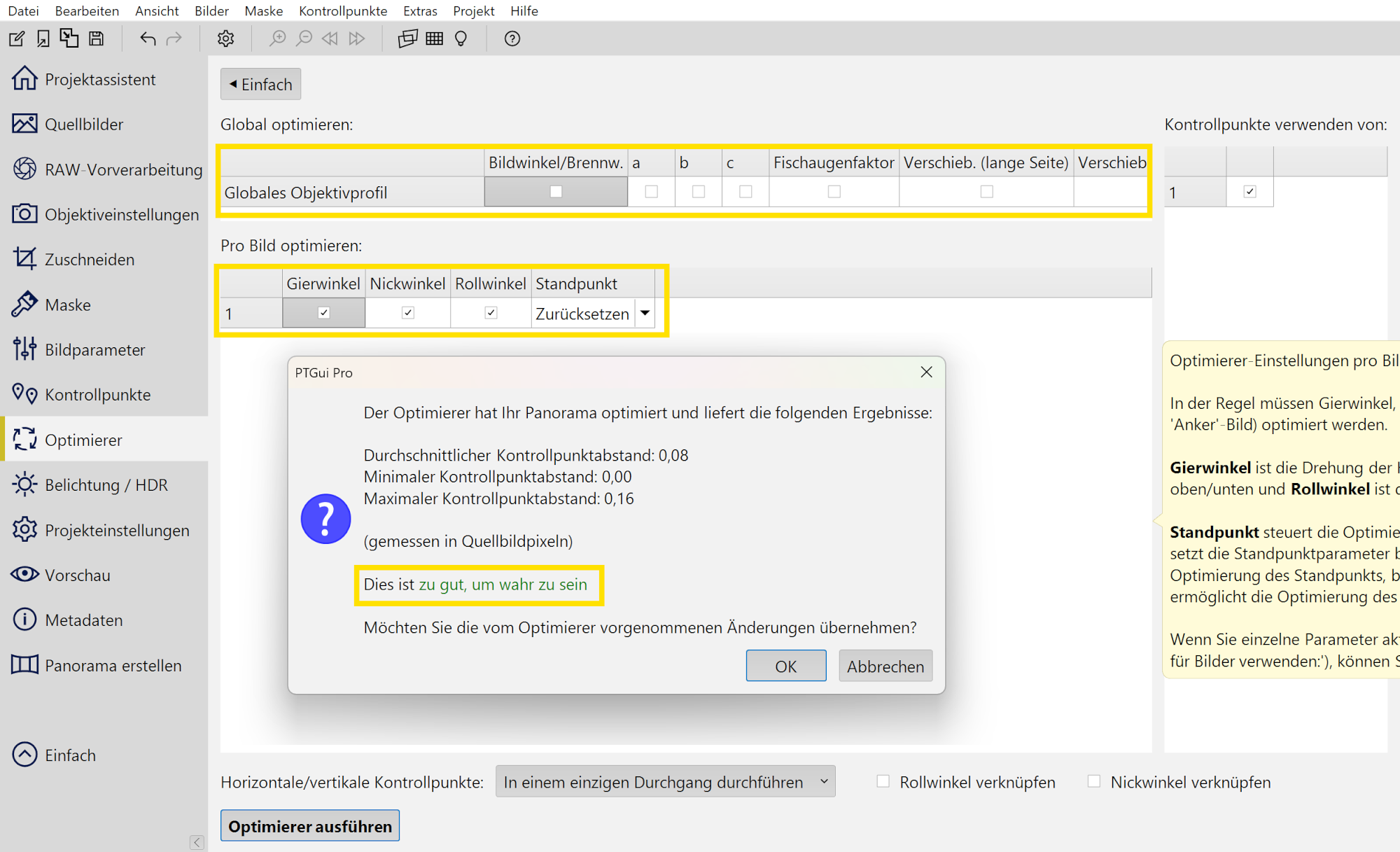
Task: Toggle Rollwinkel verknüpfen checkbox
Action: pos(883,781)
